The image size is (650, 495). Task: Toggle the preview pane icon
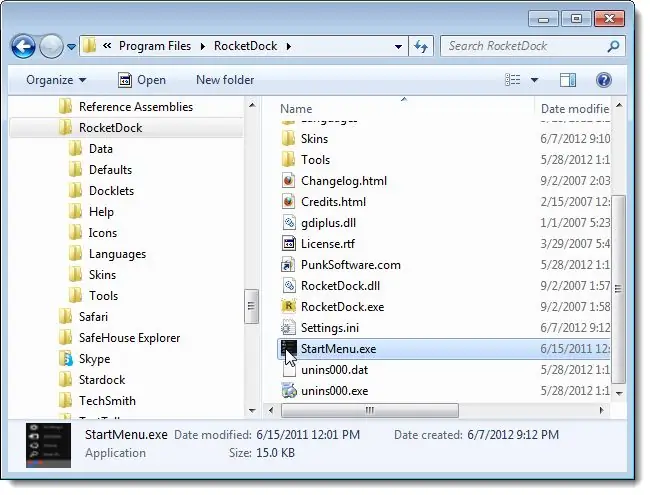pos(568,80)
